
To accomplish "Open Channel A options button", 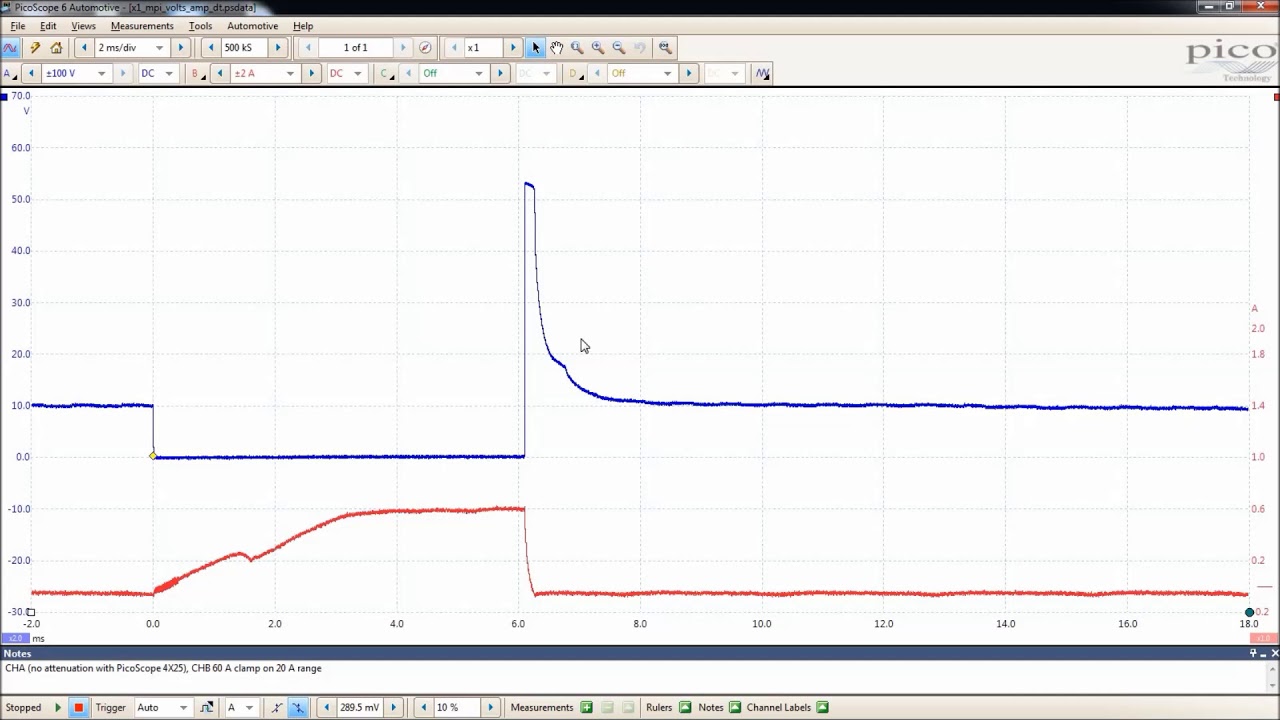I will tap(10, 73).
